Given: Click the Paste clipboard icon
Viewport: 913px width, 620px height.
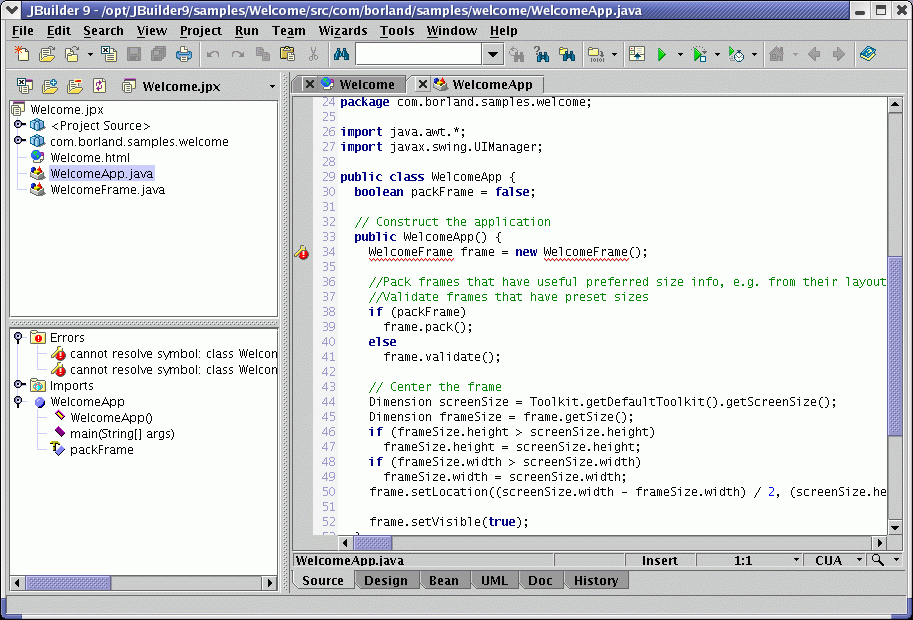Looking at the screenshot, I should click(288, 55).
